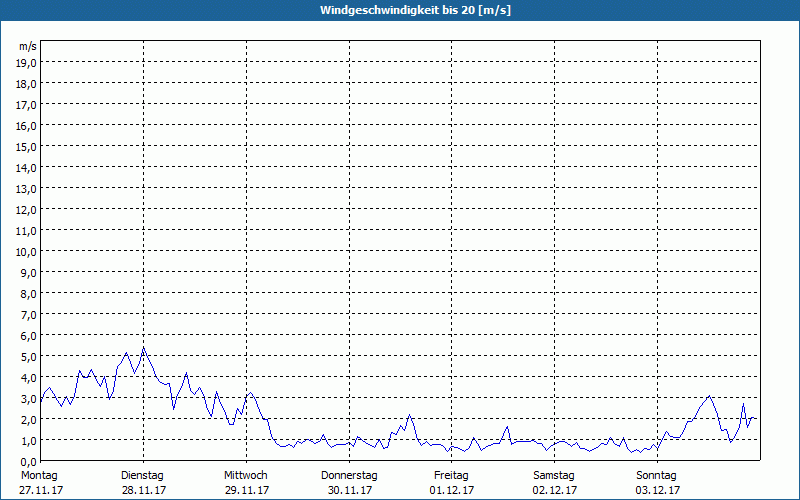800x500 pixels.
Task: Click the 16,0 y-axis label
Action: (x=27, y=126)
